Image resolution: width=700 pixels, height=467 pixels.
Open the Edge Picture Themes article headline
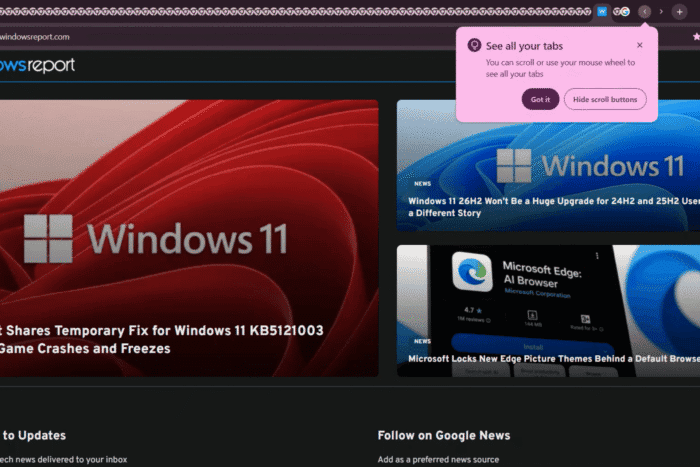(554, 359)
